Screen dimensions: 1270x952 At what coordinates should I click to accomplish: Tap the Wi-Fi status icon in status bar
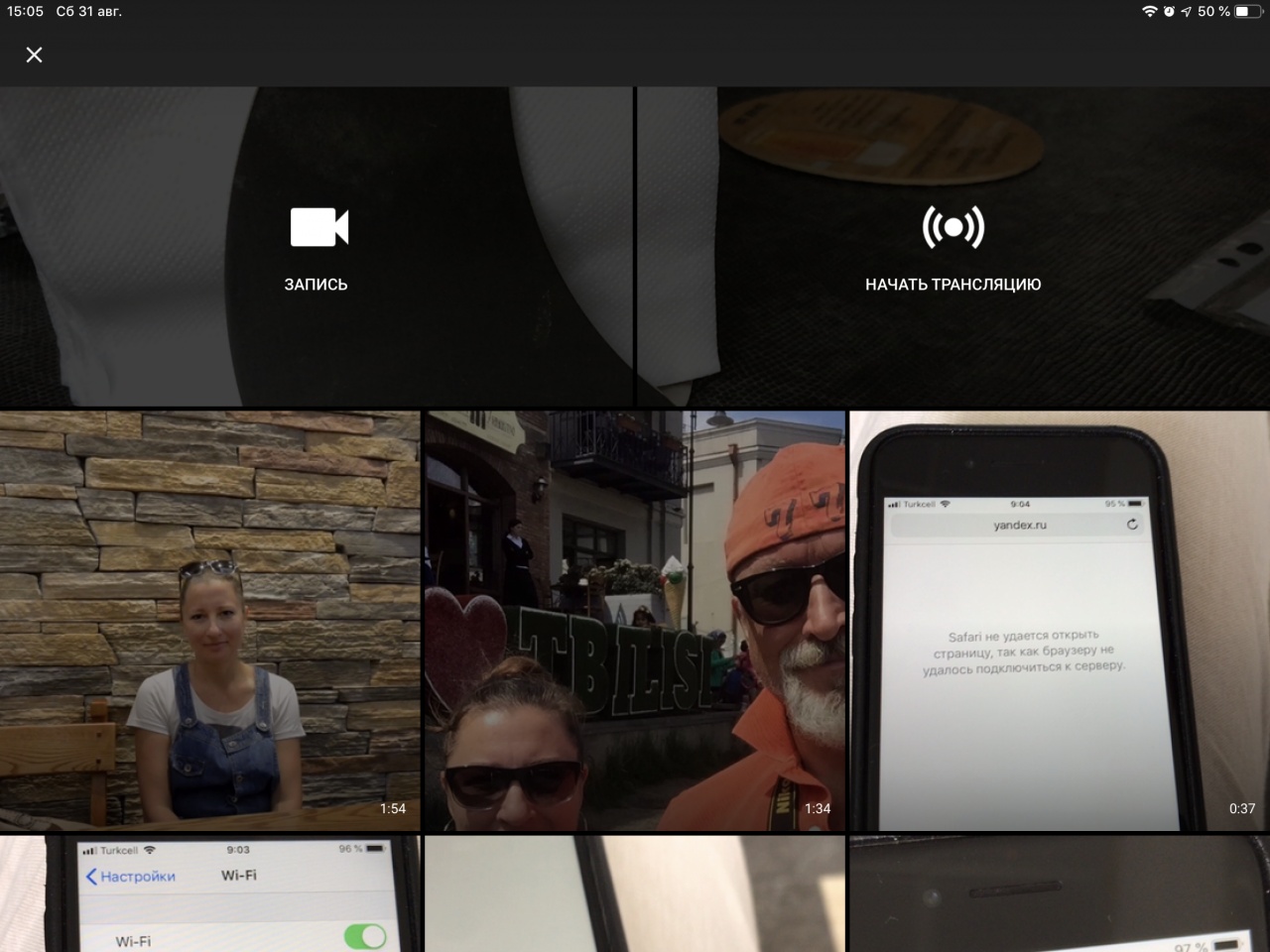(1150, 11)
